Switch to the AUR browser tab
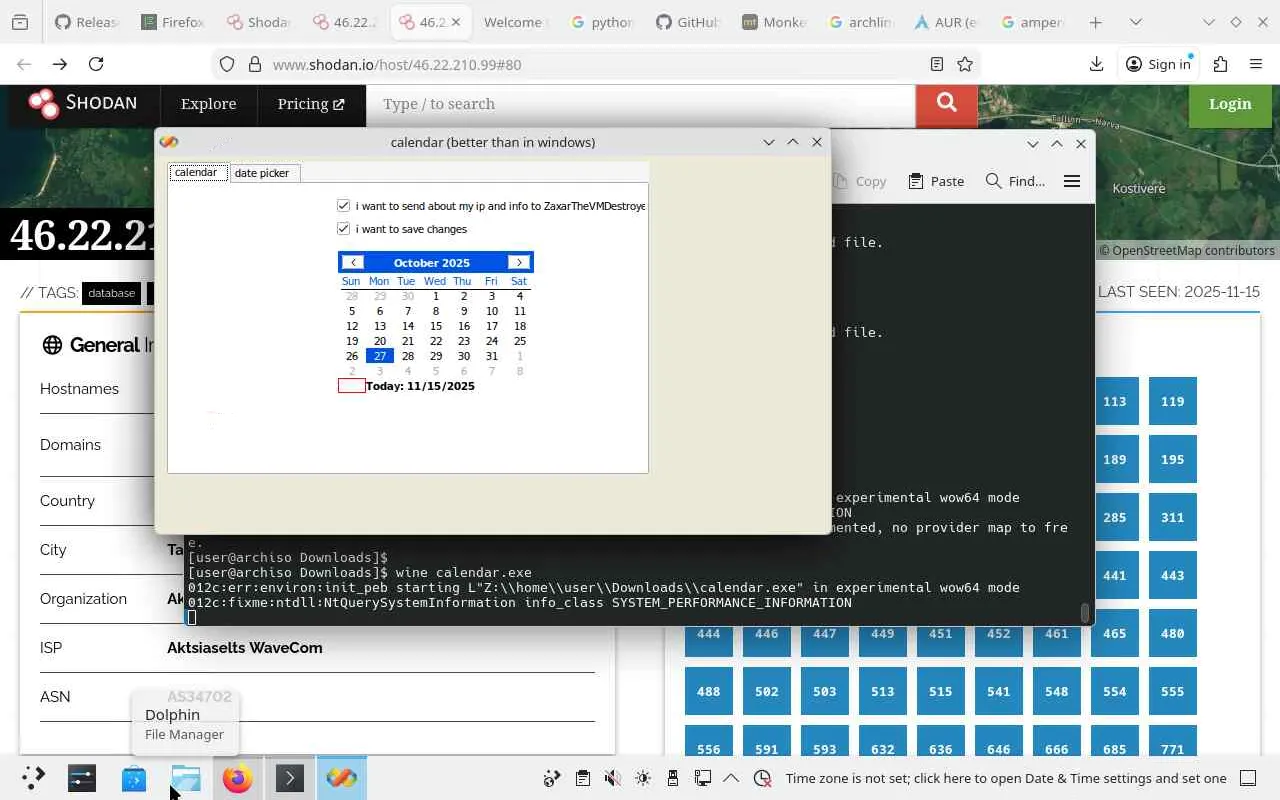Screen dimensions: 1280x800 pyautogui.click(x=945, y=22)
